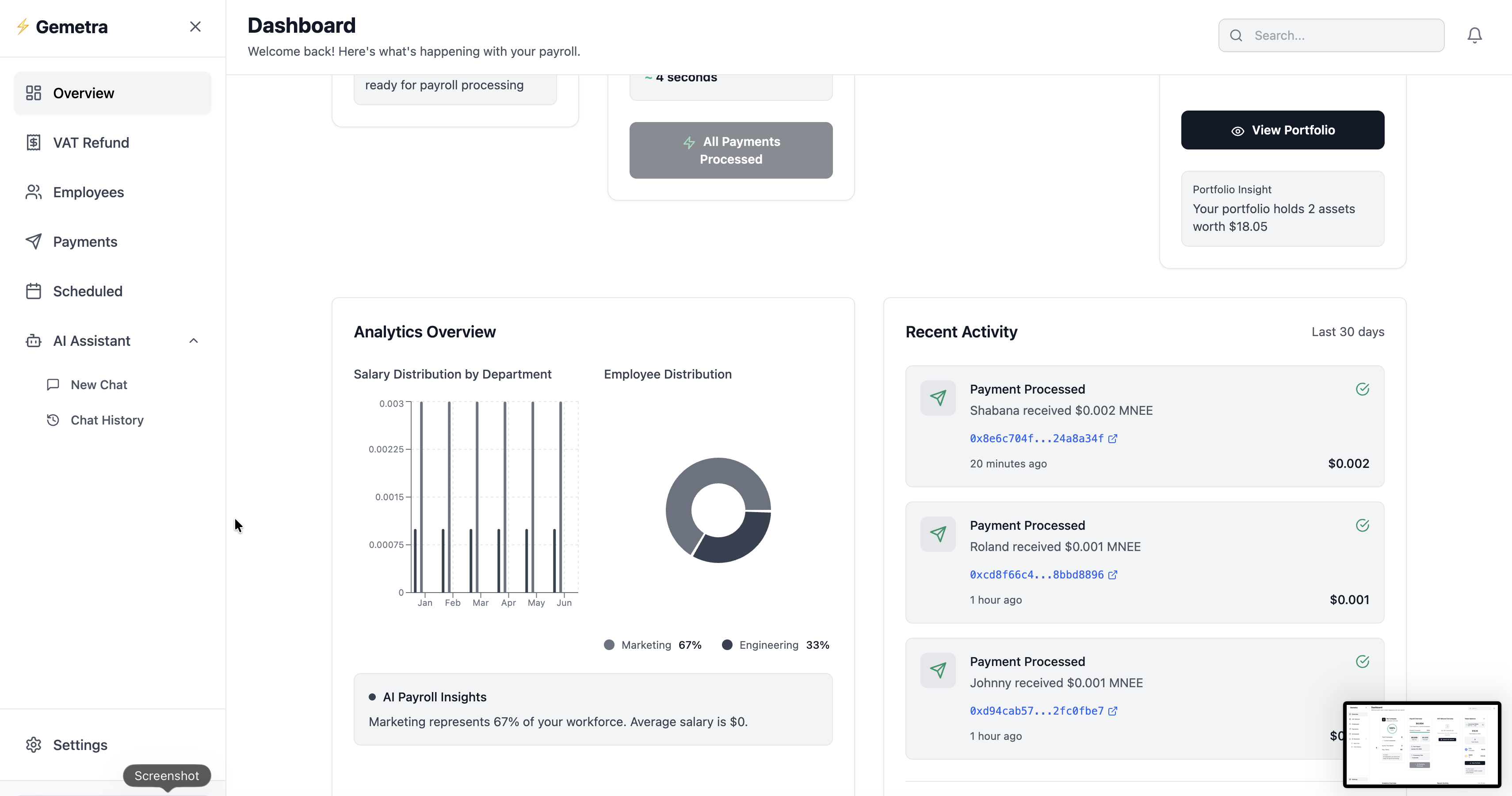Click the Marketing legend color dot
The height and width of the screenshot is (796, 1512).
609,645
